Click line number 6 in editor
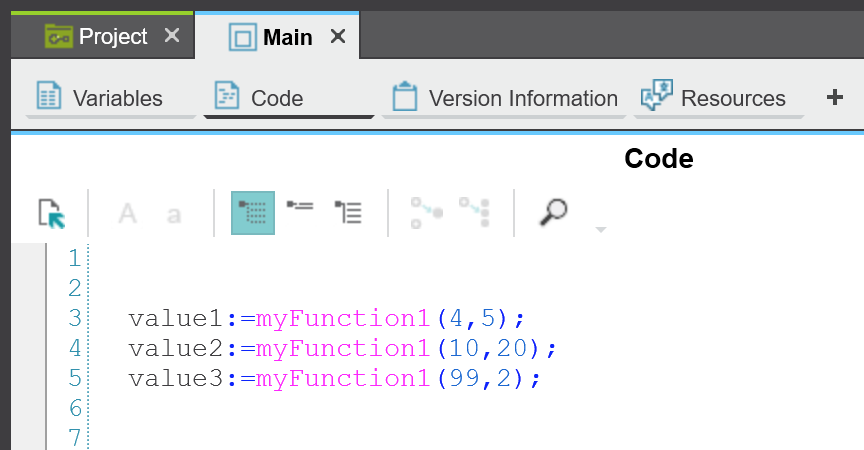864x450 pixels. tap(75, 408)
